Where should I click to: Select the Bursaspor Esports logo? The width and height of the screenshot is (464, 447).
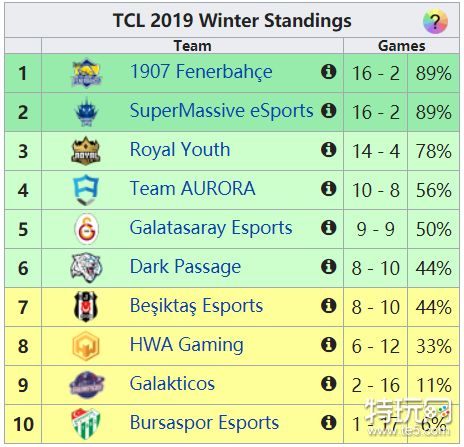point(86,424)
